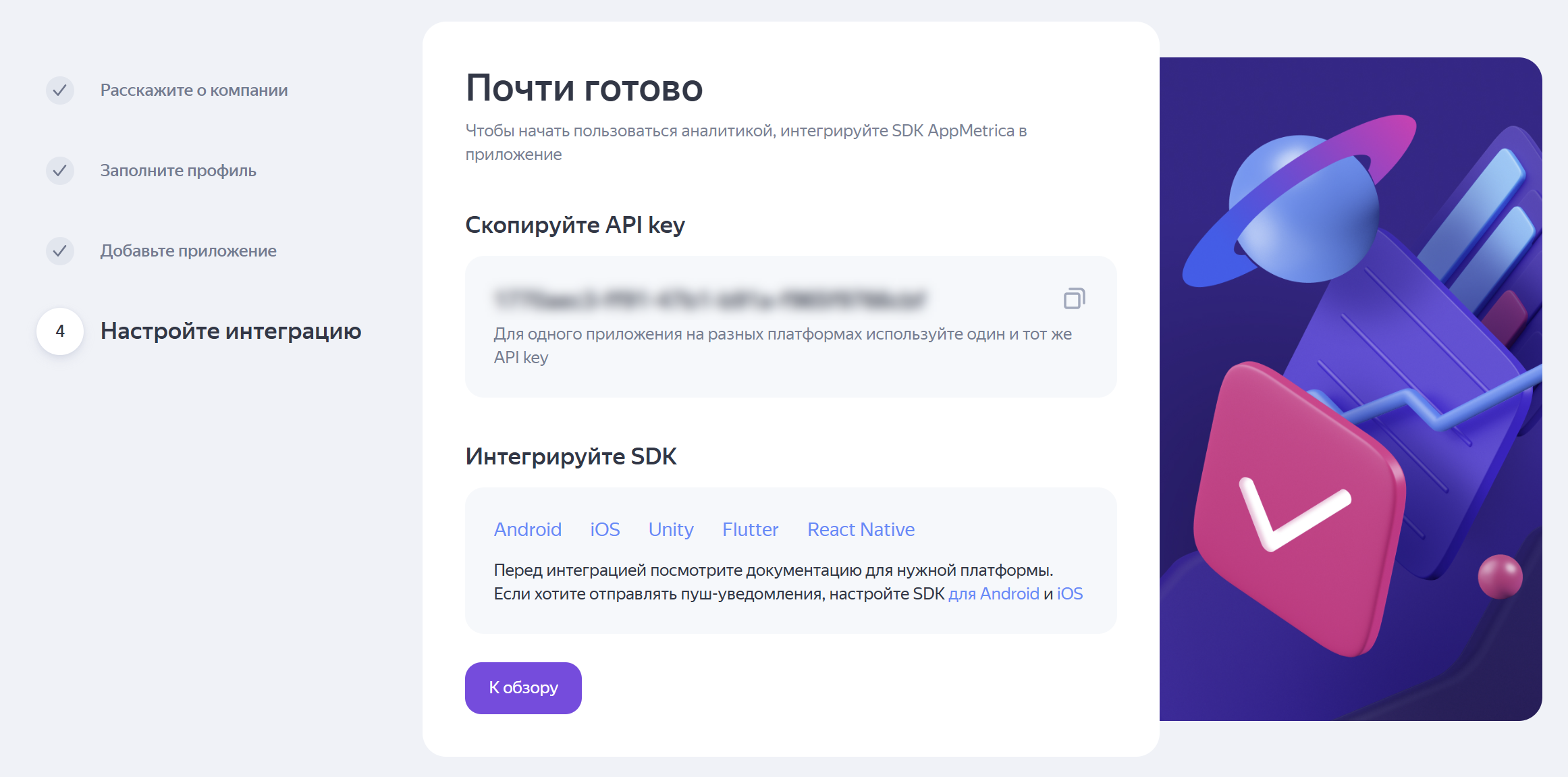1568x777 pixels.
Task: Open the Unity SDK documentation link
Action: 671,529
